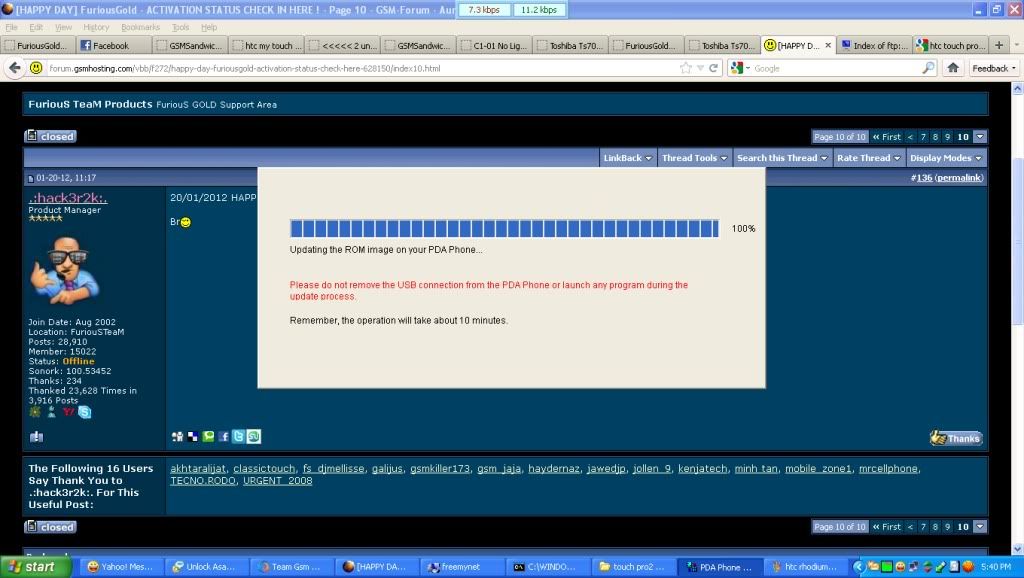The height and width of the screenshot is (578, 1024).
Task: Share post via the Delicious checkered icon
Action: pos(193,436)
